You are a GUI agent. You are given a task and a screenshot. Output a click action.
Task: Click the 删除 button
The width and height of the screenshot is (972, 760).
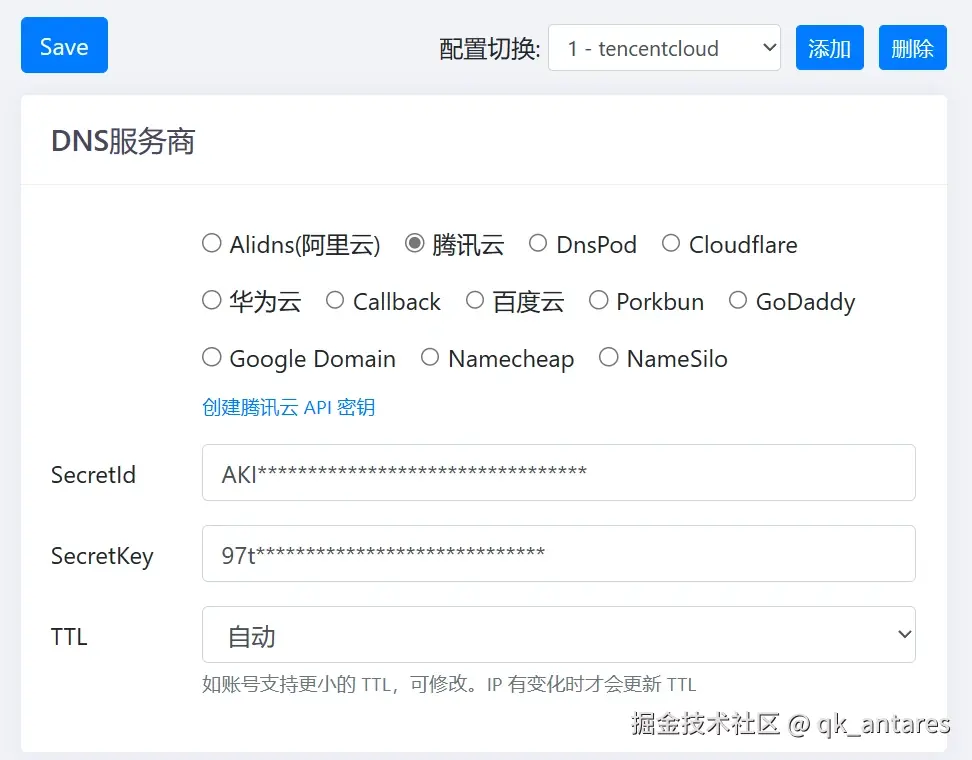point(912,48)
